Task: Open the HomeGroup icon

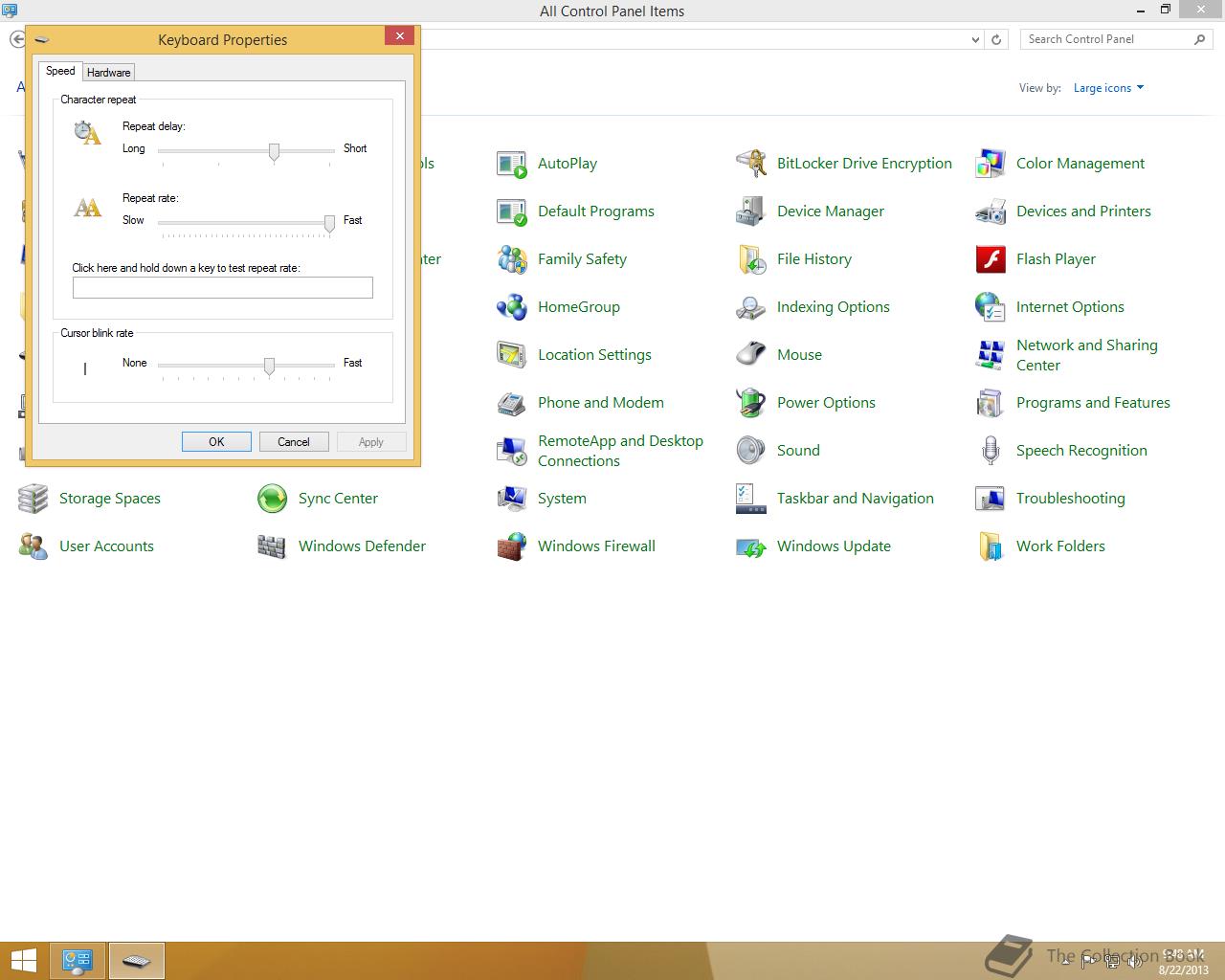Action: click(512, 307)
